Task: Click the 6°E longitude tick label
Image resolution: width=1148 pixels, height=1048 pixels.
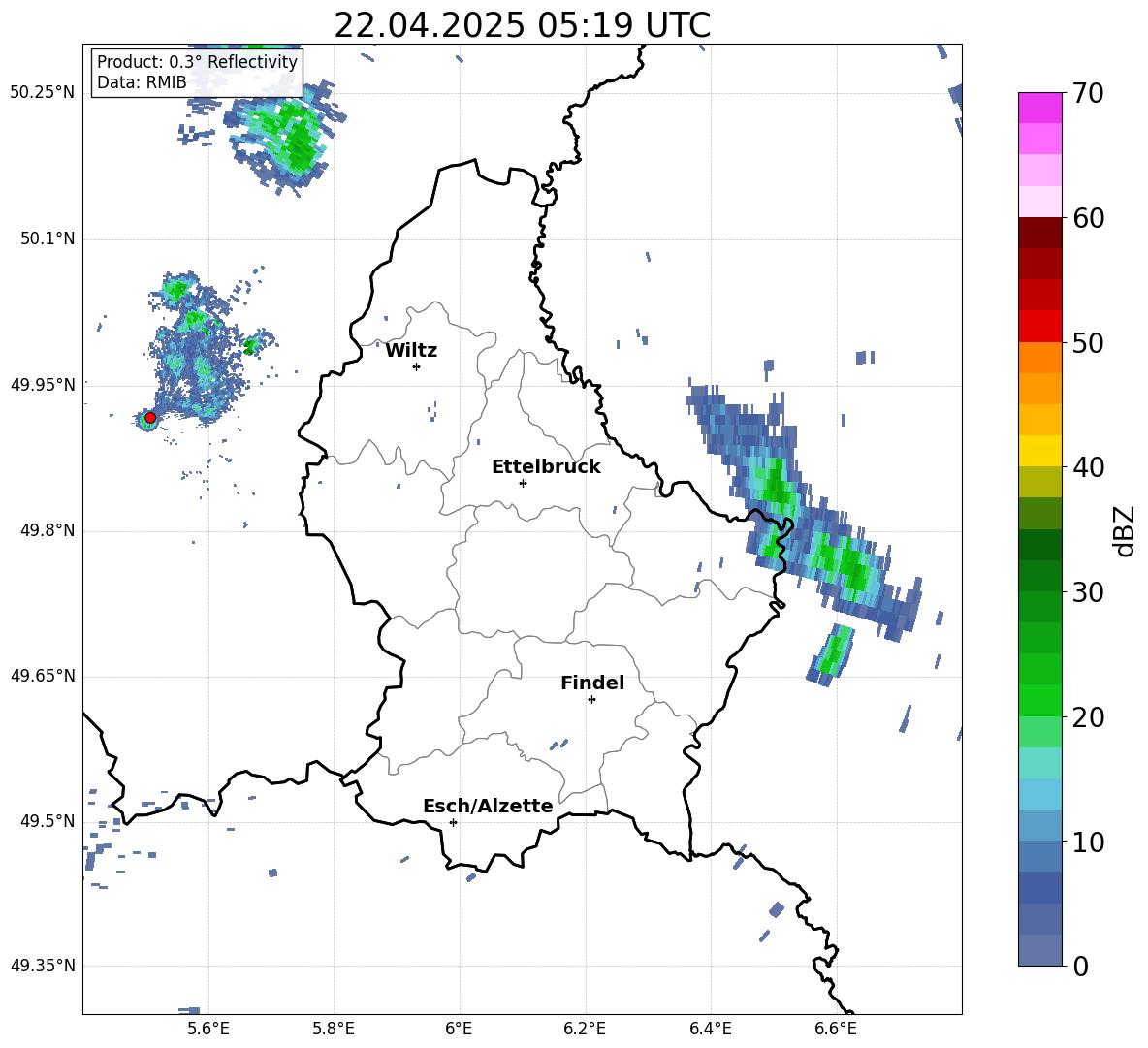Action: click(x=459, y=1030)
